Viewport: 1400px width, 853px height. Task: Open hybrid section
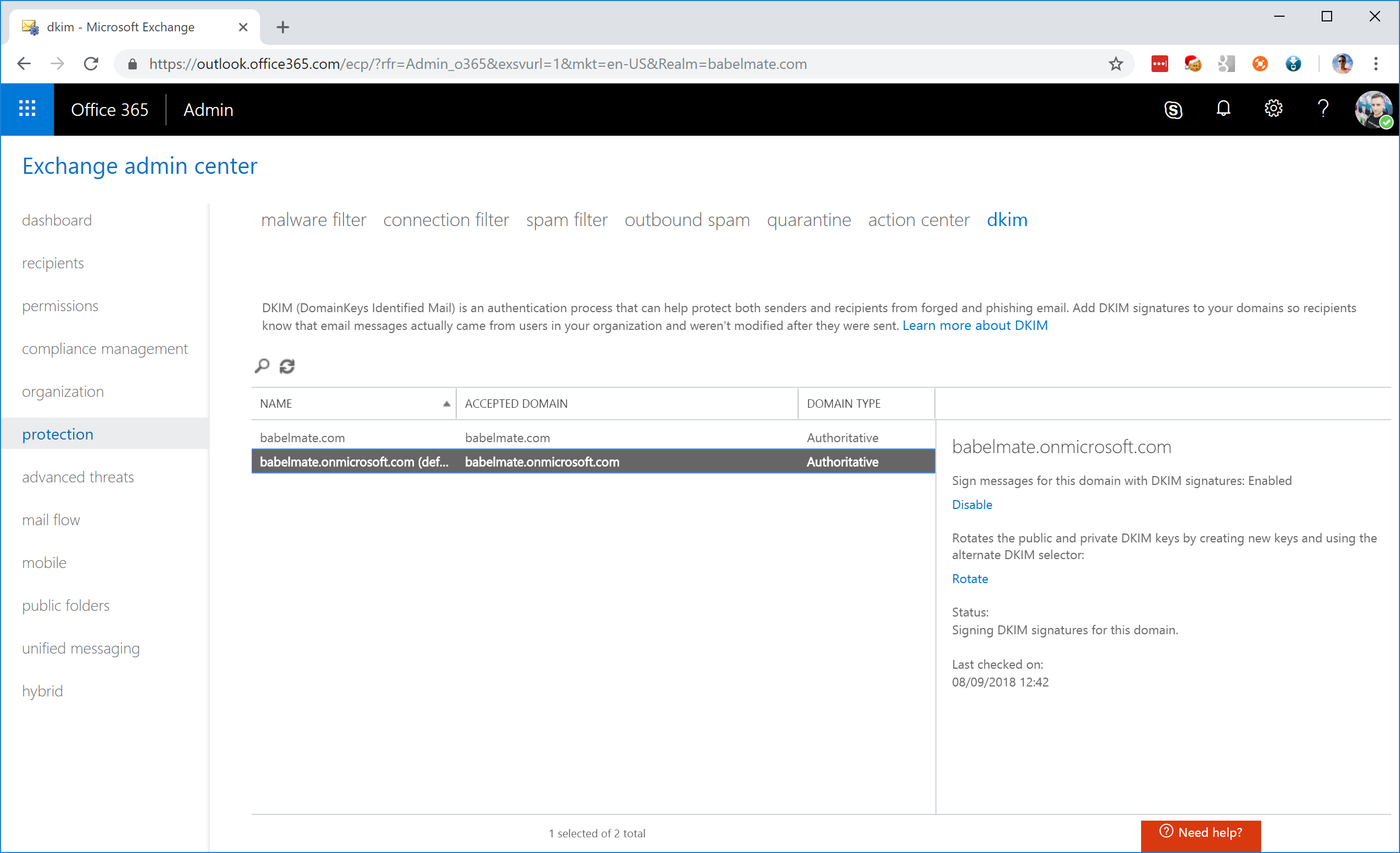tap(43, 691)
